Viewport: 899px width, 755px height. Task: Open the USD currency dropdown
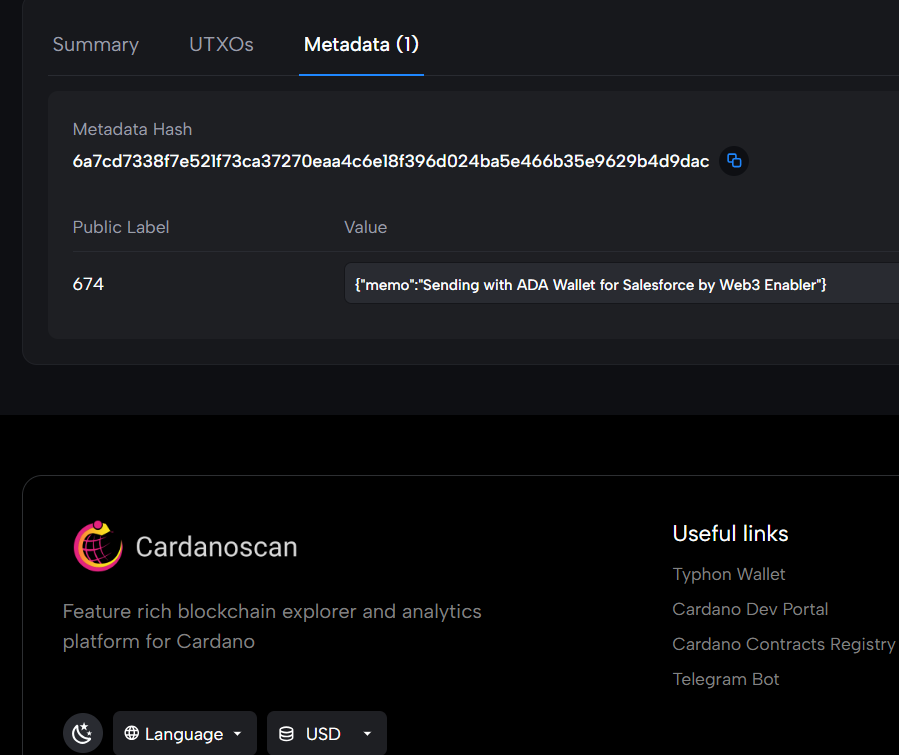(x=327, y=733)
